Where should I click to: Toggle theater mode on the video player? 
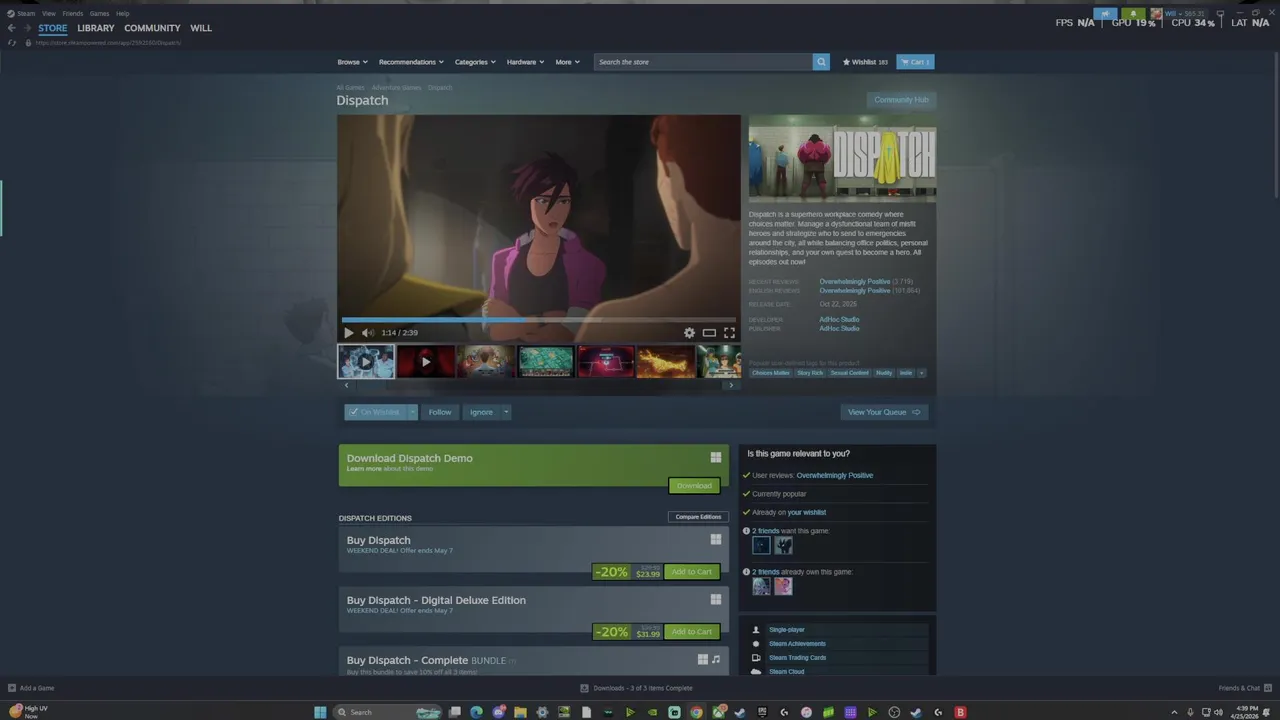coord(709,333)
